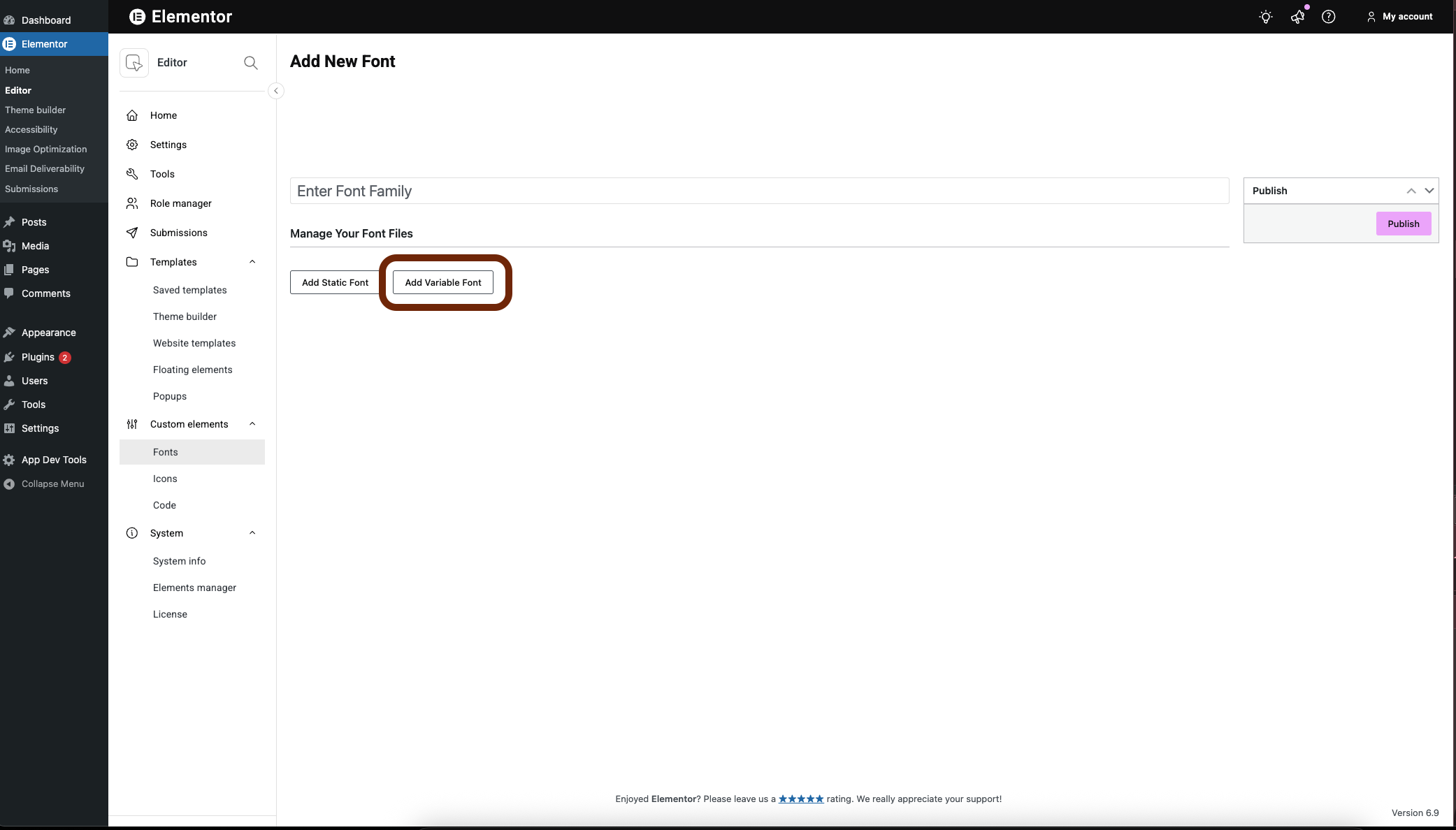The height and width of the screenshot is (830, 1456).
Task: Click the five-star rating link
Action: 801,799
